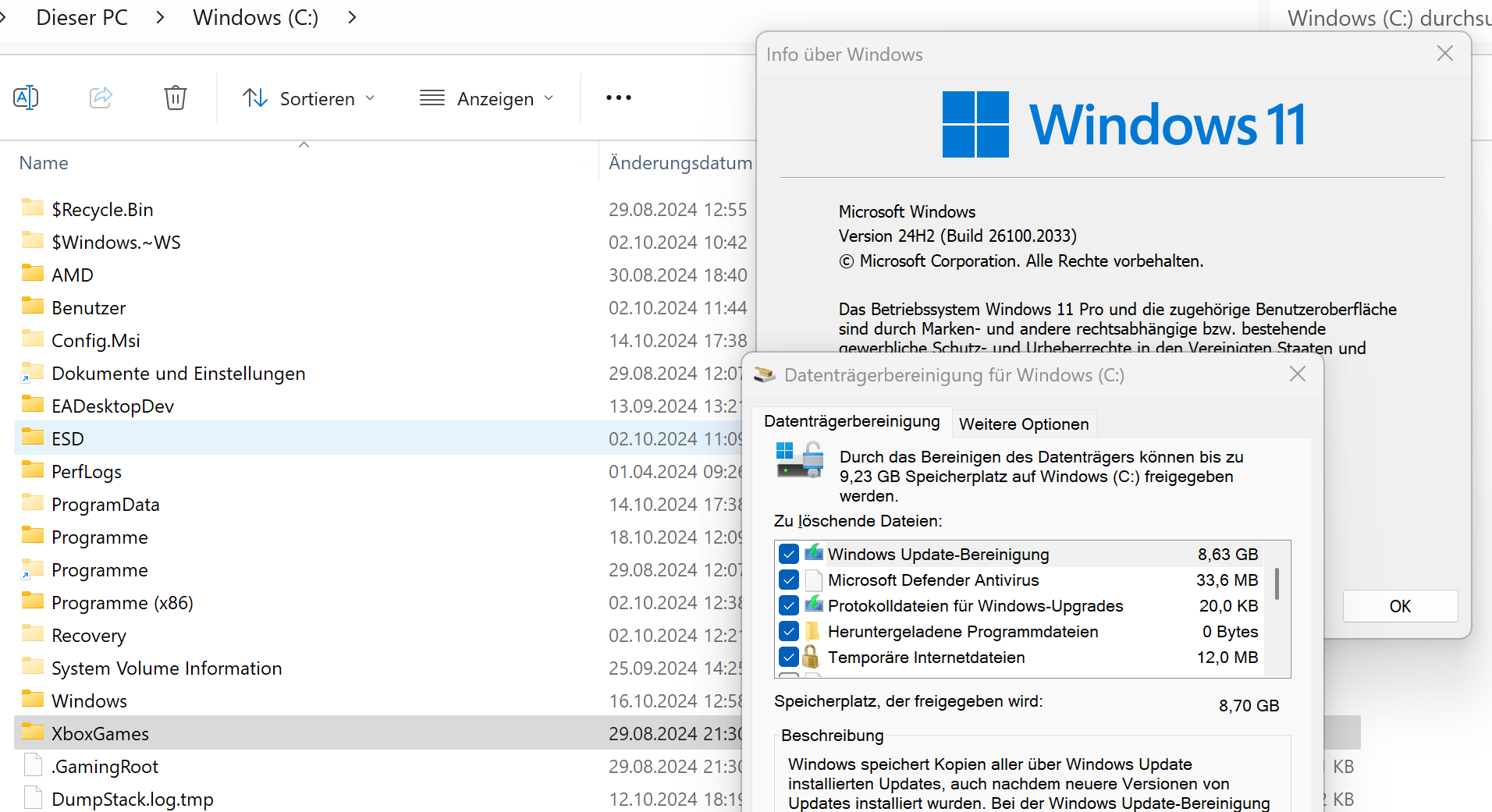Click Windows (C:) in the address breadcrumb
The height and width of the screenshot is (812, 1492).
click(256, 17)
